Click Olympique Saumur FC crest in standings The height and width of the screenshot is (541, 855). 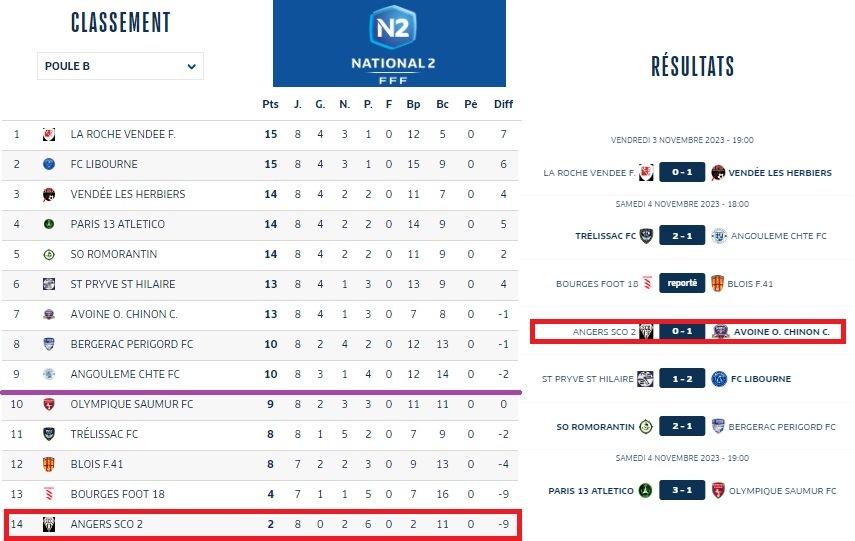coord(48,404)
